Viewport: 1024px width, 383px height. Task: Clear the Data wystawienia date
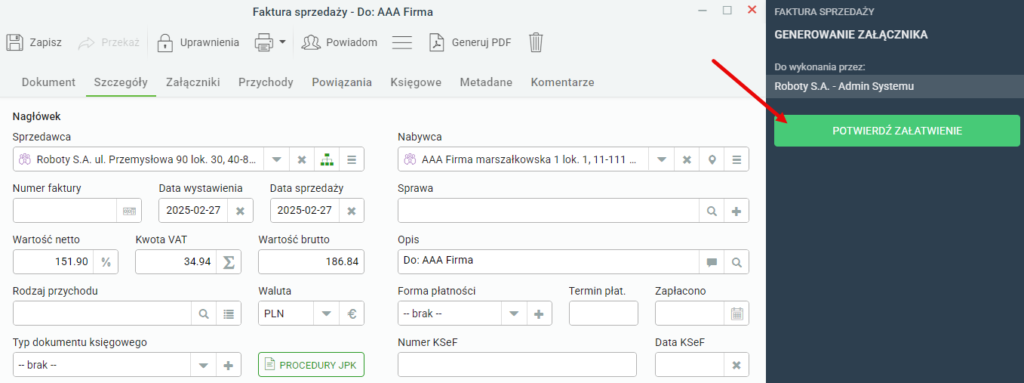point(240,210)
